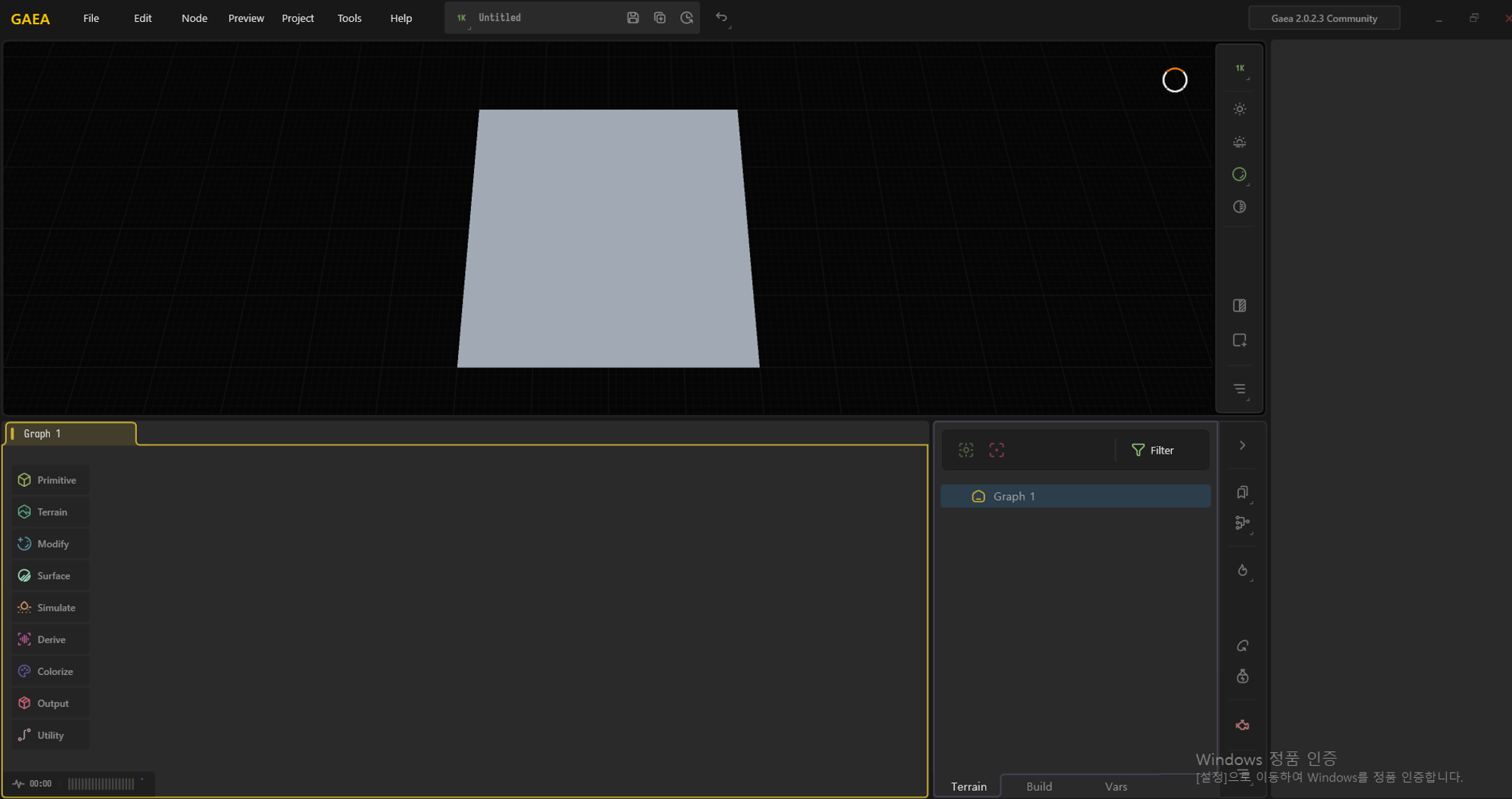Click the half-shaded contrast circle icon
The height and width of the screenshot is (799, 1512).
coord(1239,207)
